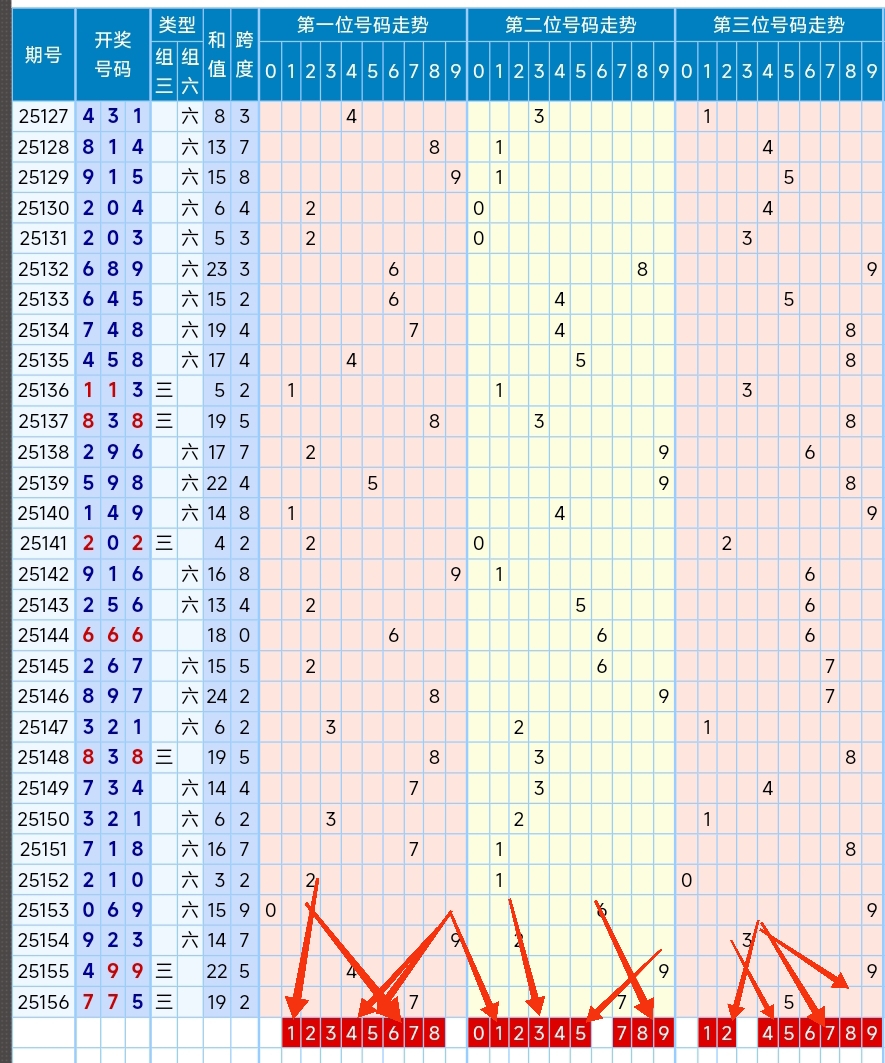Select period number 25128

click(43, 147)
